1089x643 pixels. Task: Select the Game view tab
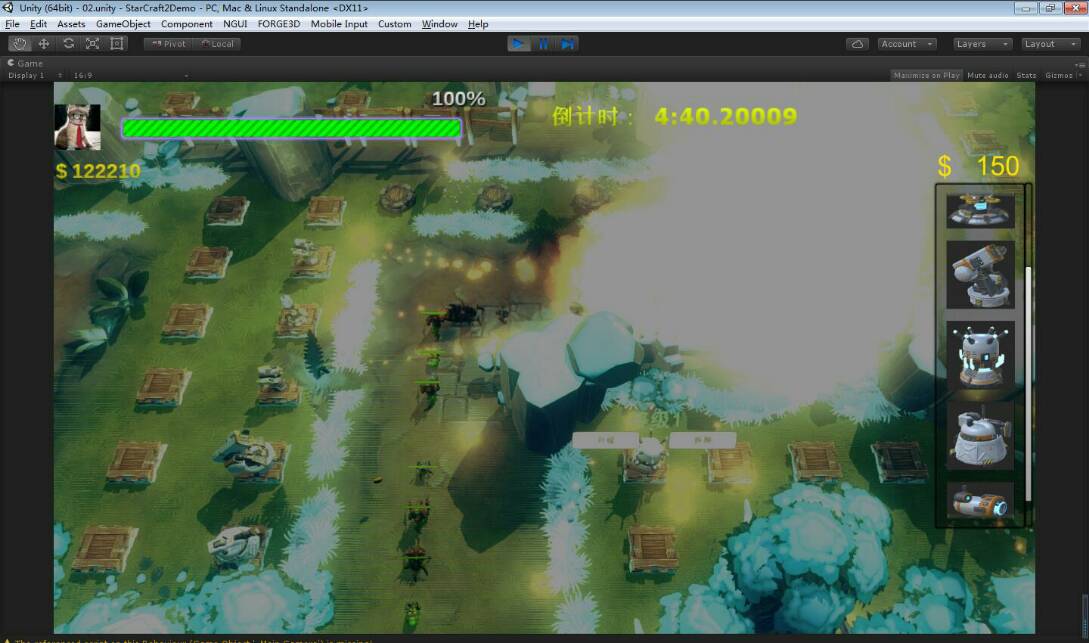[25, 63]
